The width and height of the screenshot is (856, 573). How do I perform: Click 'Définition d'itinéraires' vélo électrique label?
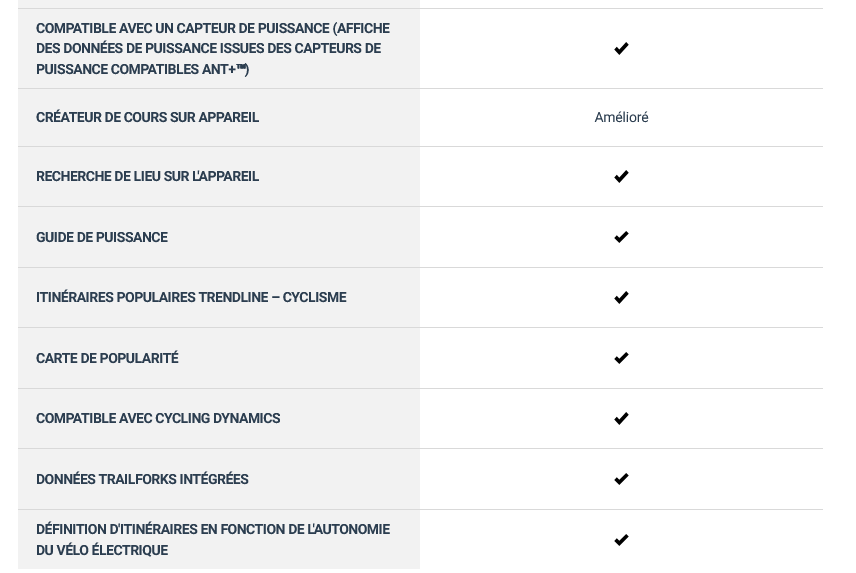click(x=213, y=540)
